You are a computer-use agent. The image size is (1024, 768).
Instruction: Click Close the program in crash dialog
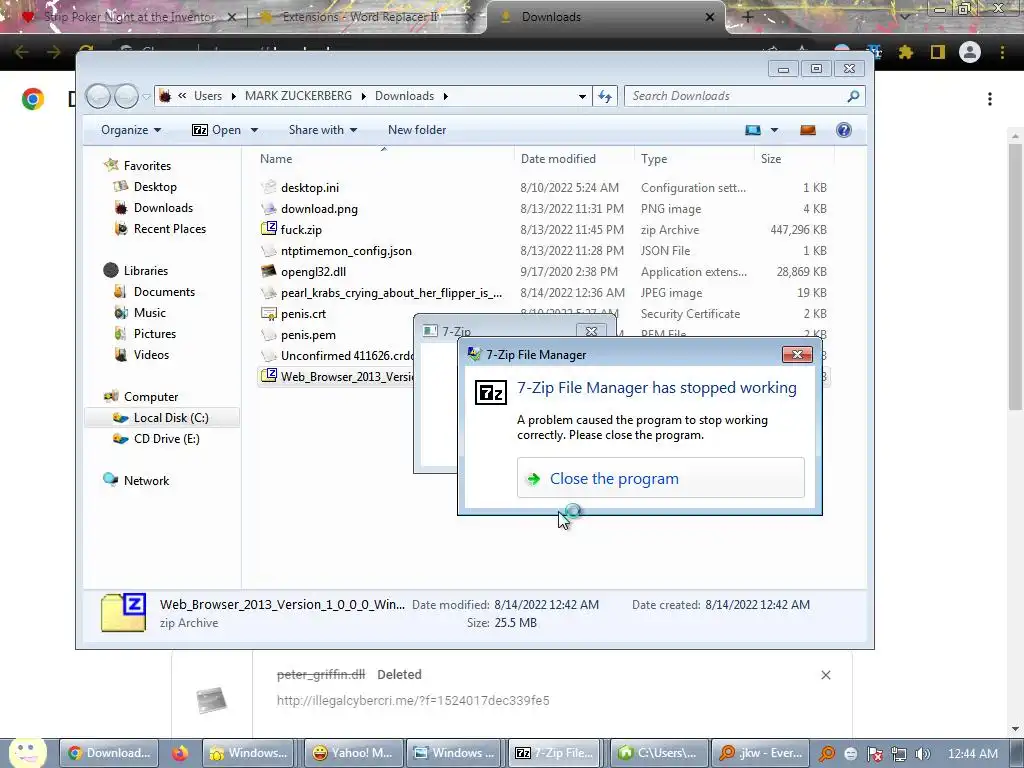[660, 478]
